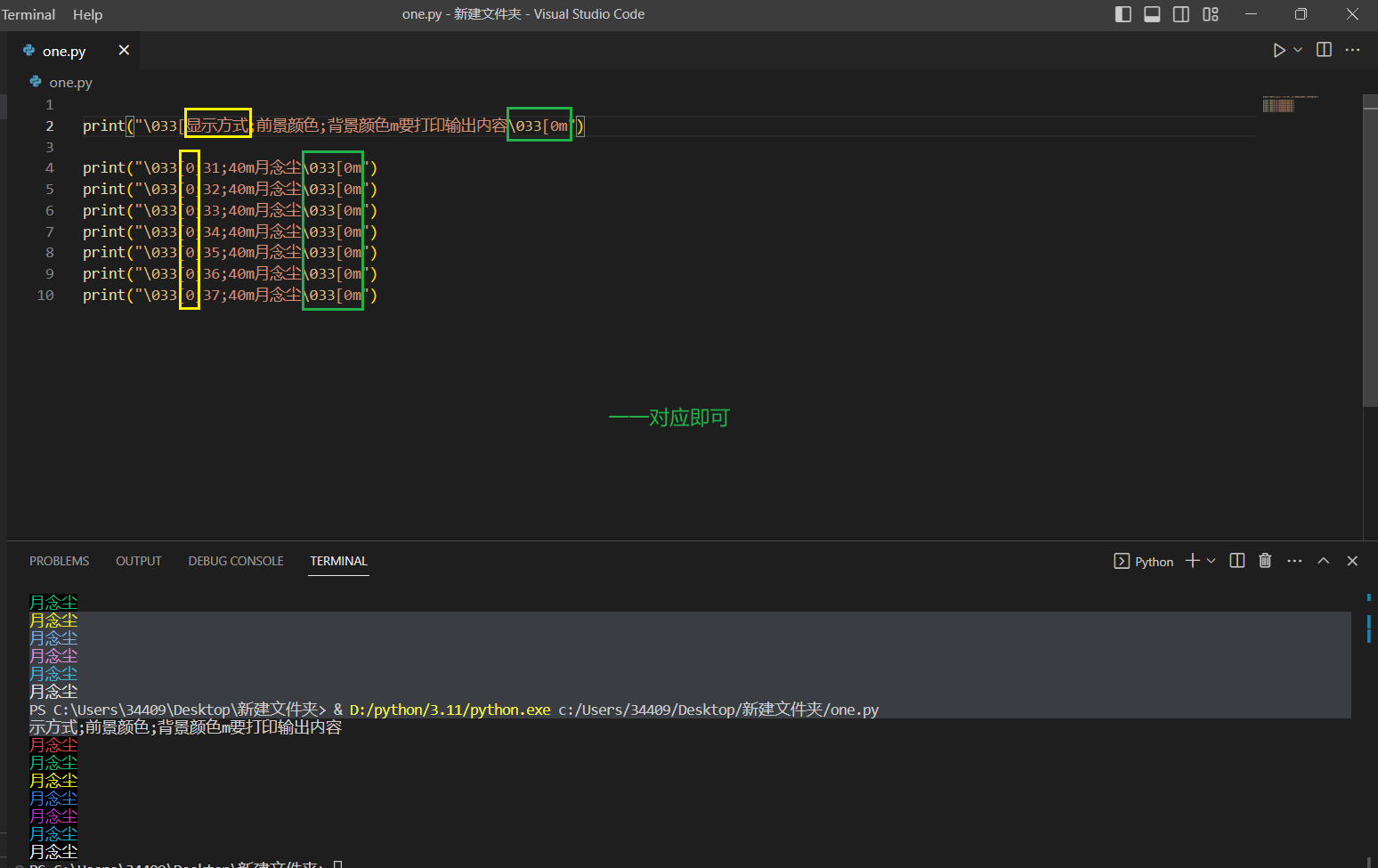Close the one.py editor tab

tap(124, 51)
